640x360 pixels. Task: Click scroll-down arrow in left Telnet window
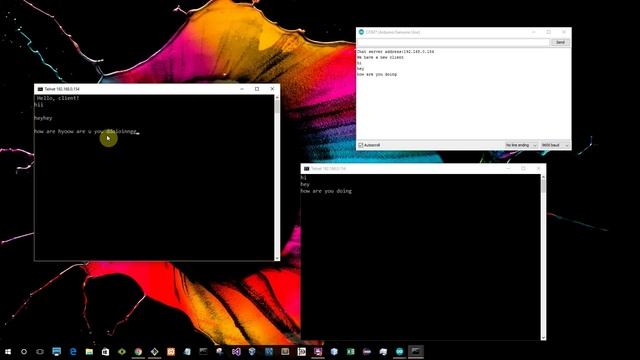277,258
